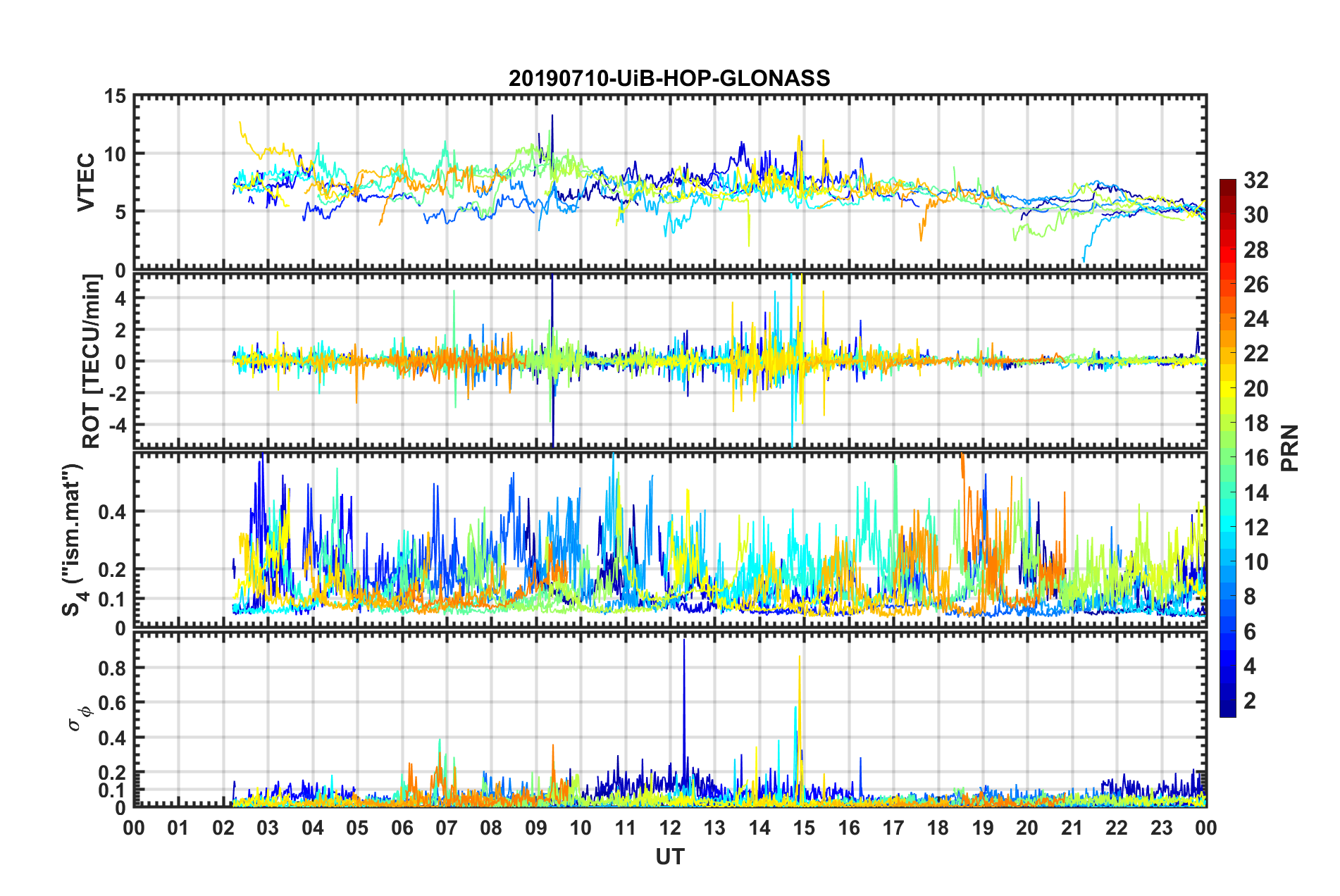Click the 21 hour tick on the UT axis

[1072, 828]
